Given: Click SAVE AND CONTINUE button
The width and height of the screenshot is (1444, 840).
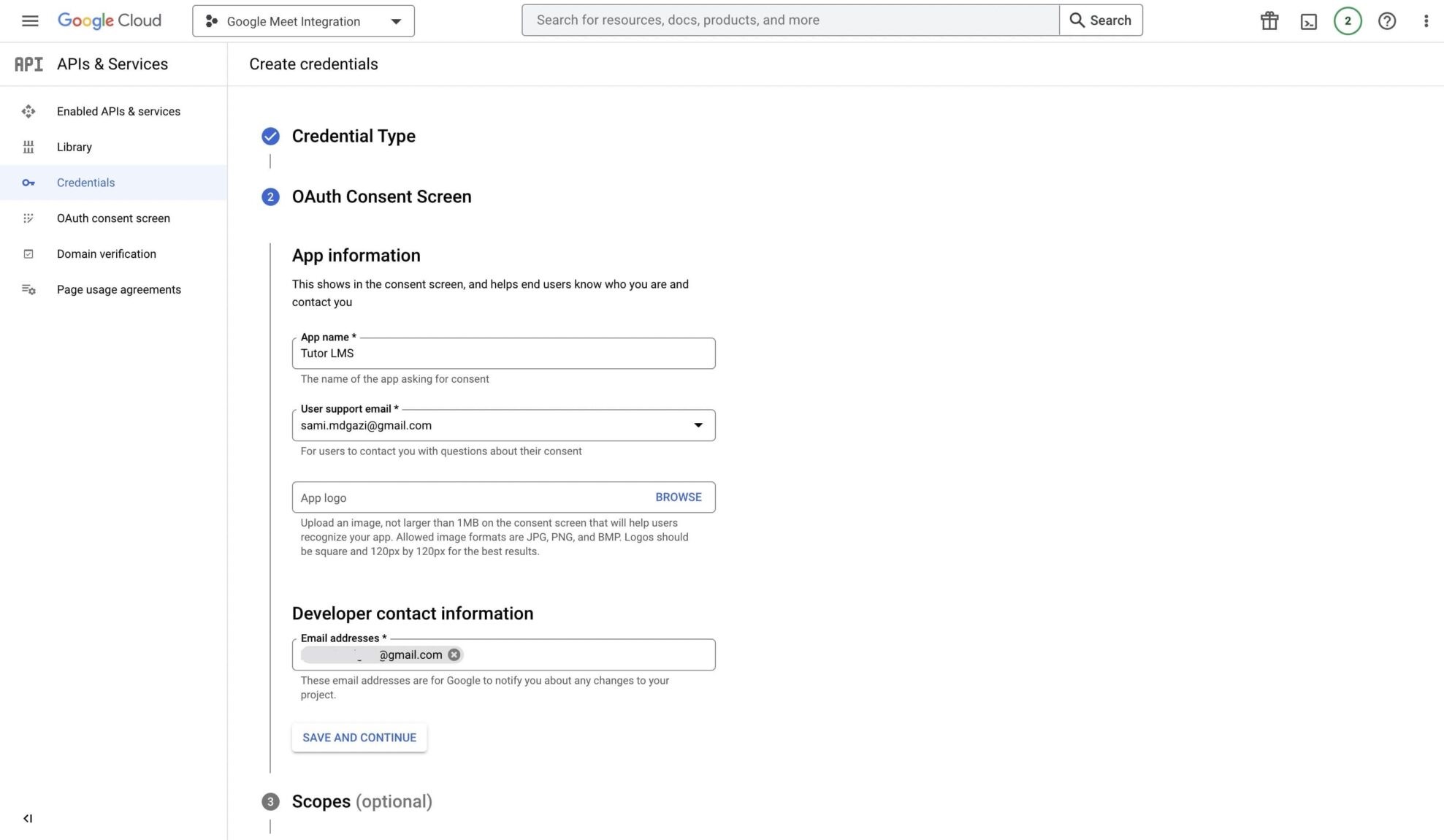Looking at the screenshot, I should coord(359,738).
